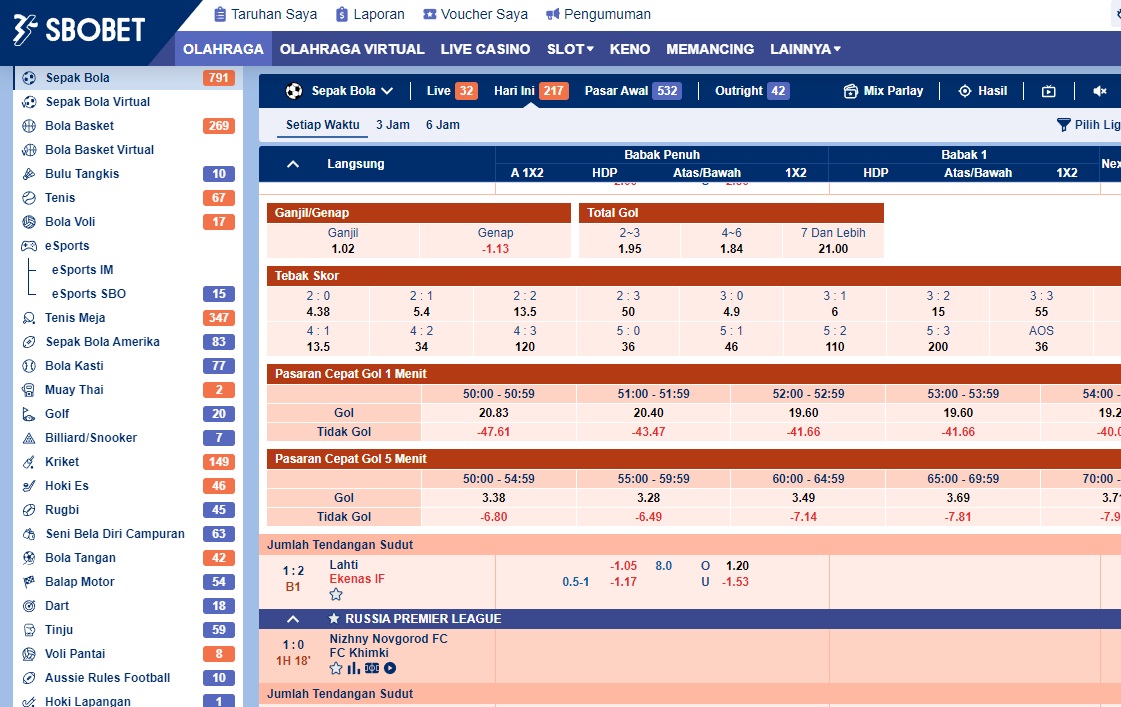Screen dimensions: 1121x707
Task: Show Hari Ini matches
Action: coord(530,91)
